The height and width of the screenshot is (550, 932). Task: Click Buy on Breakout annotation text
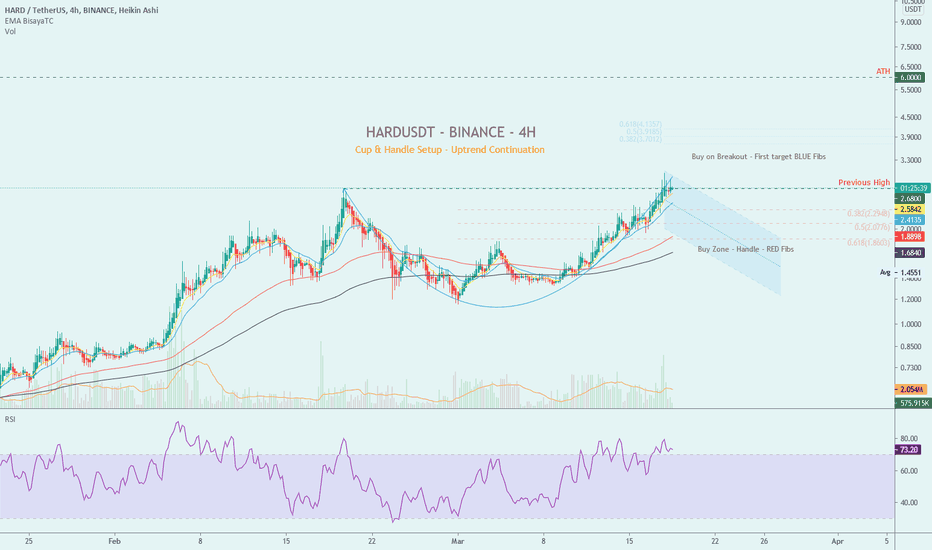pos(758,156)
